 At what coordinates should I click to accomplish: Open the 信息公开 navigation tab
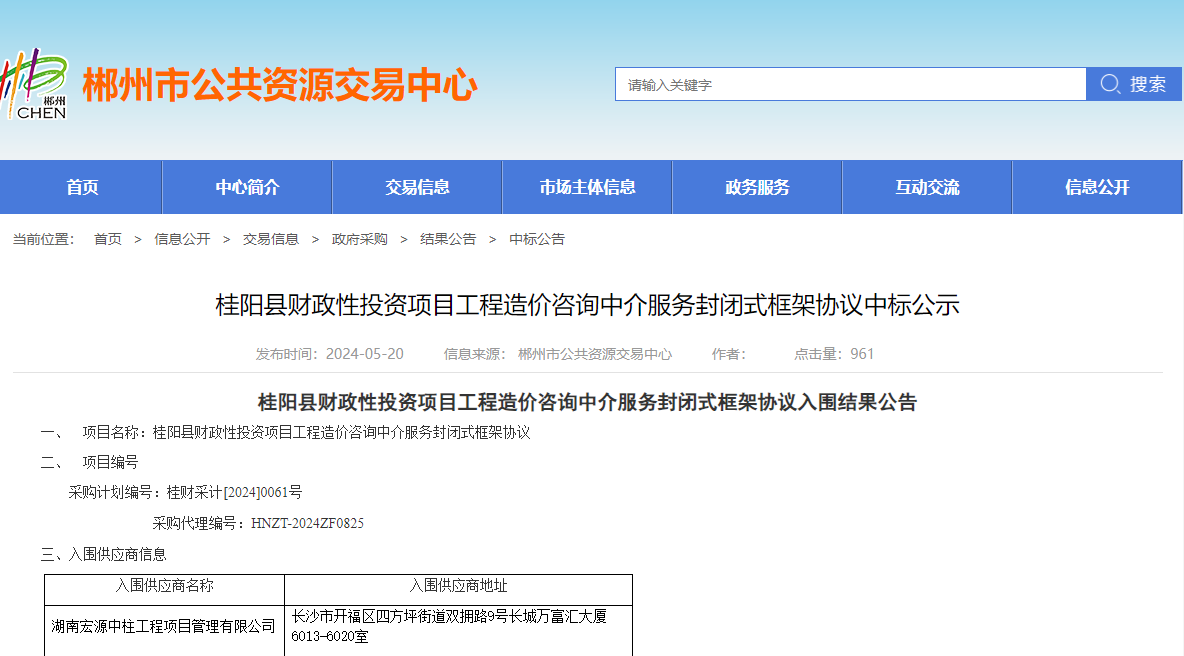click(x=1096, y=187)
